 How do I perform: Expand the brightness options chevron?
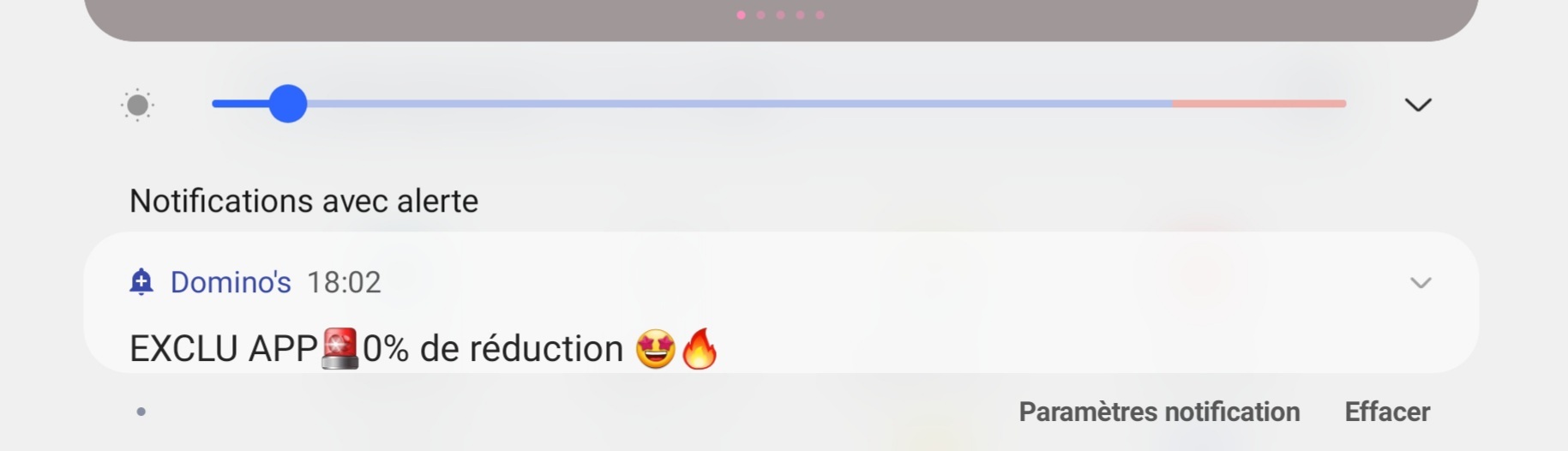1418,105
